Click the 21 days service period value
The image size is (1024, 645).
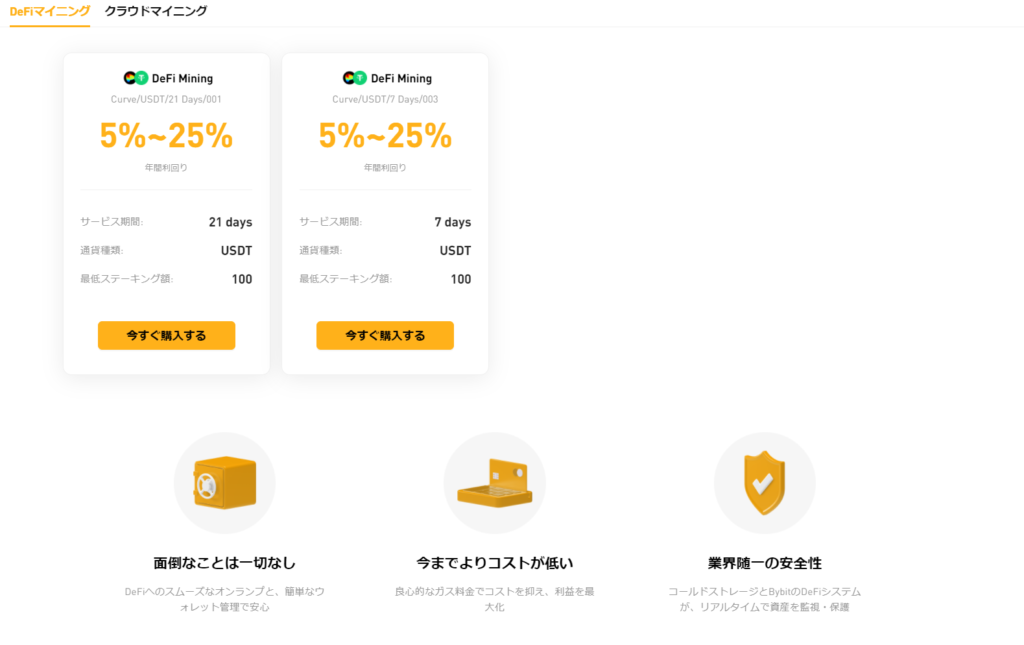click(231, 222)
